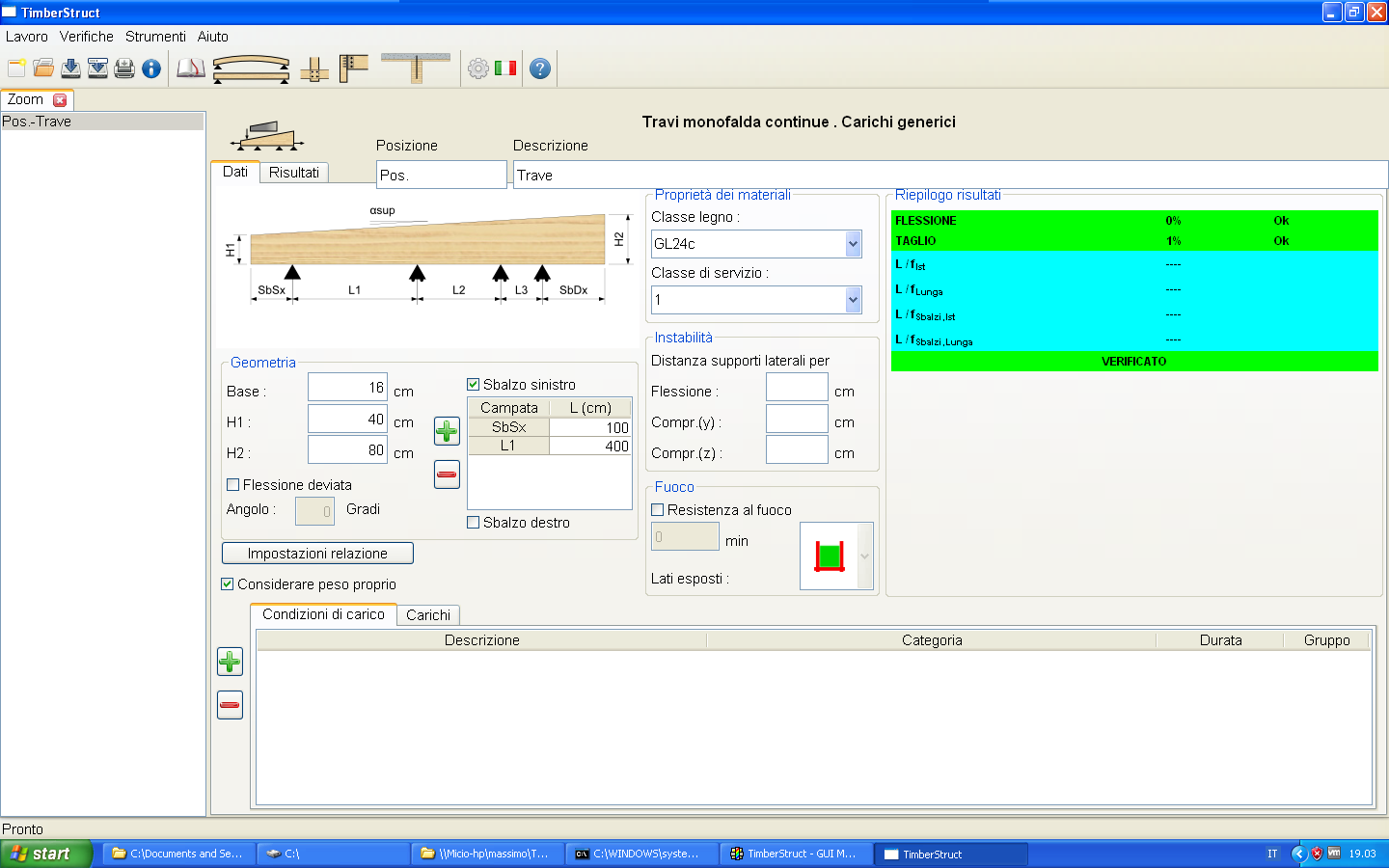Click the new document toolbar icon
This screenshot has height=868, width=1389.
pos(16,68)
